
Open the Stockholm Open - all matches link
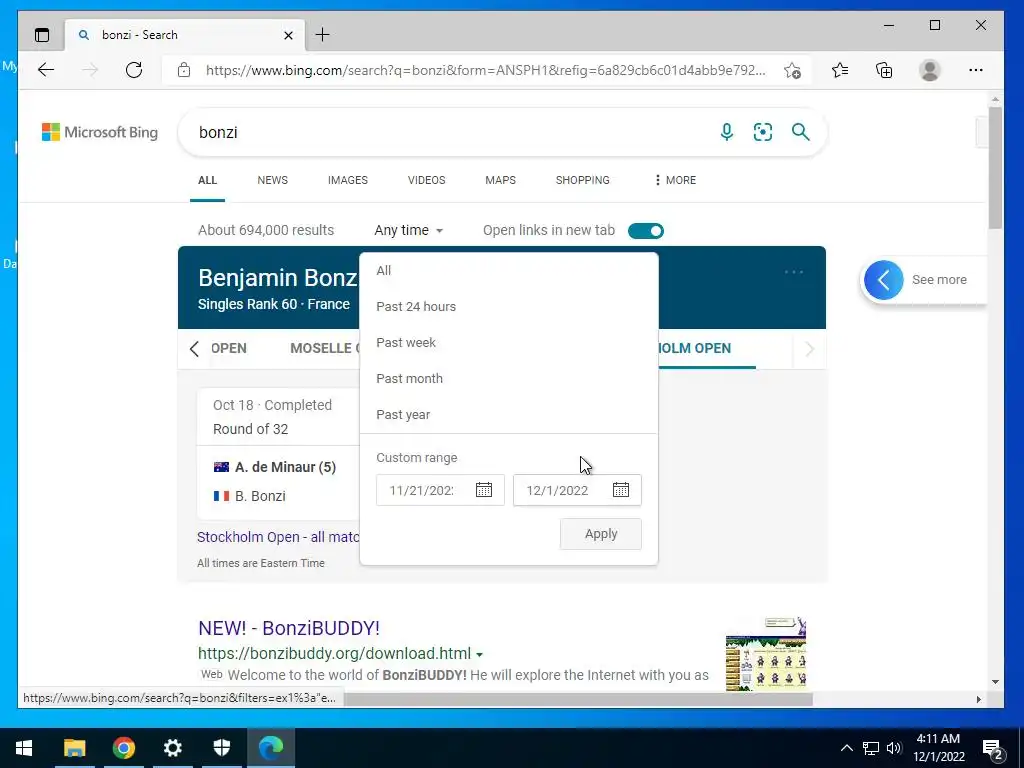(x=278, y=537)
